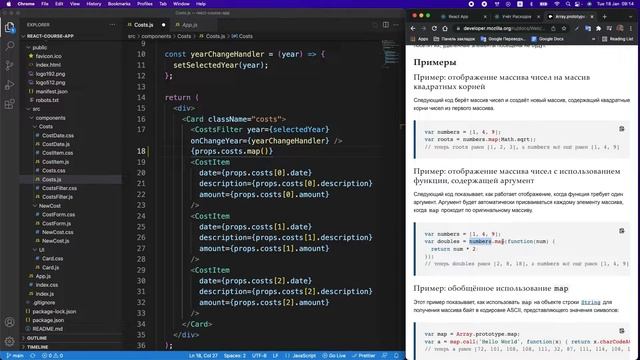This screenshot has width=640, height=360.
Task: Collapse the components folder
Action: pos(50,118)
